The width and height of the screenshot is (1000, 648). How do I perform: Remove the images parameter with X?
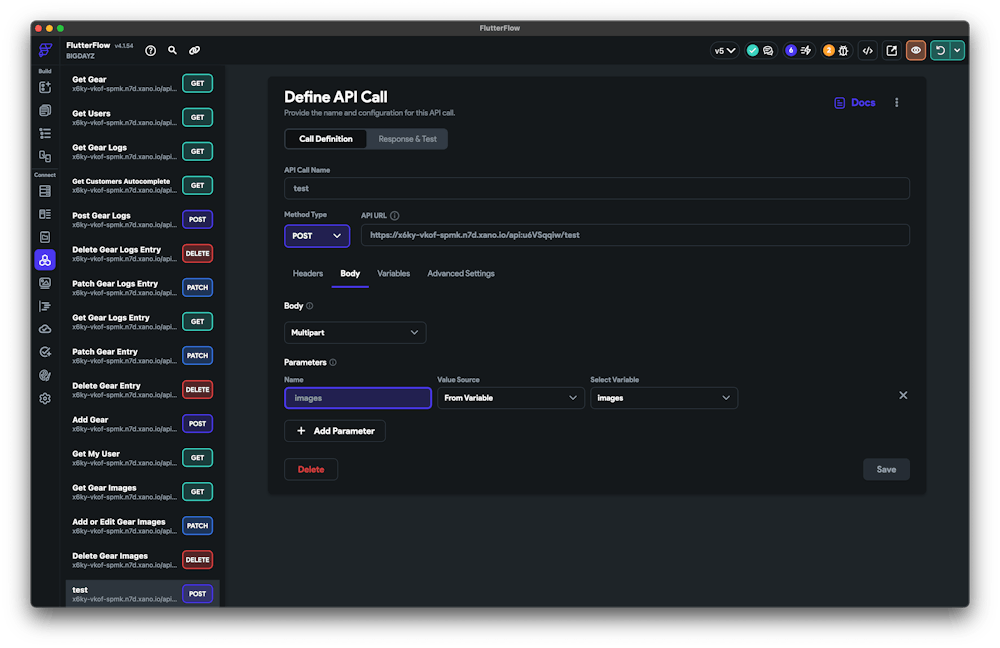tap(903, 395)
